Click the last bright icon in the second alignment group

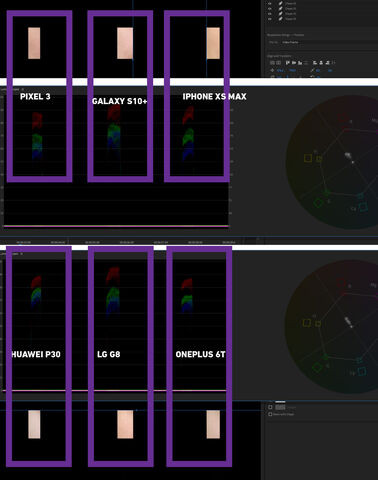coord(327,63)
